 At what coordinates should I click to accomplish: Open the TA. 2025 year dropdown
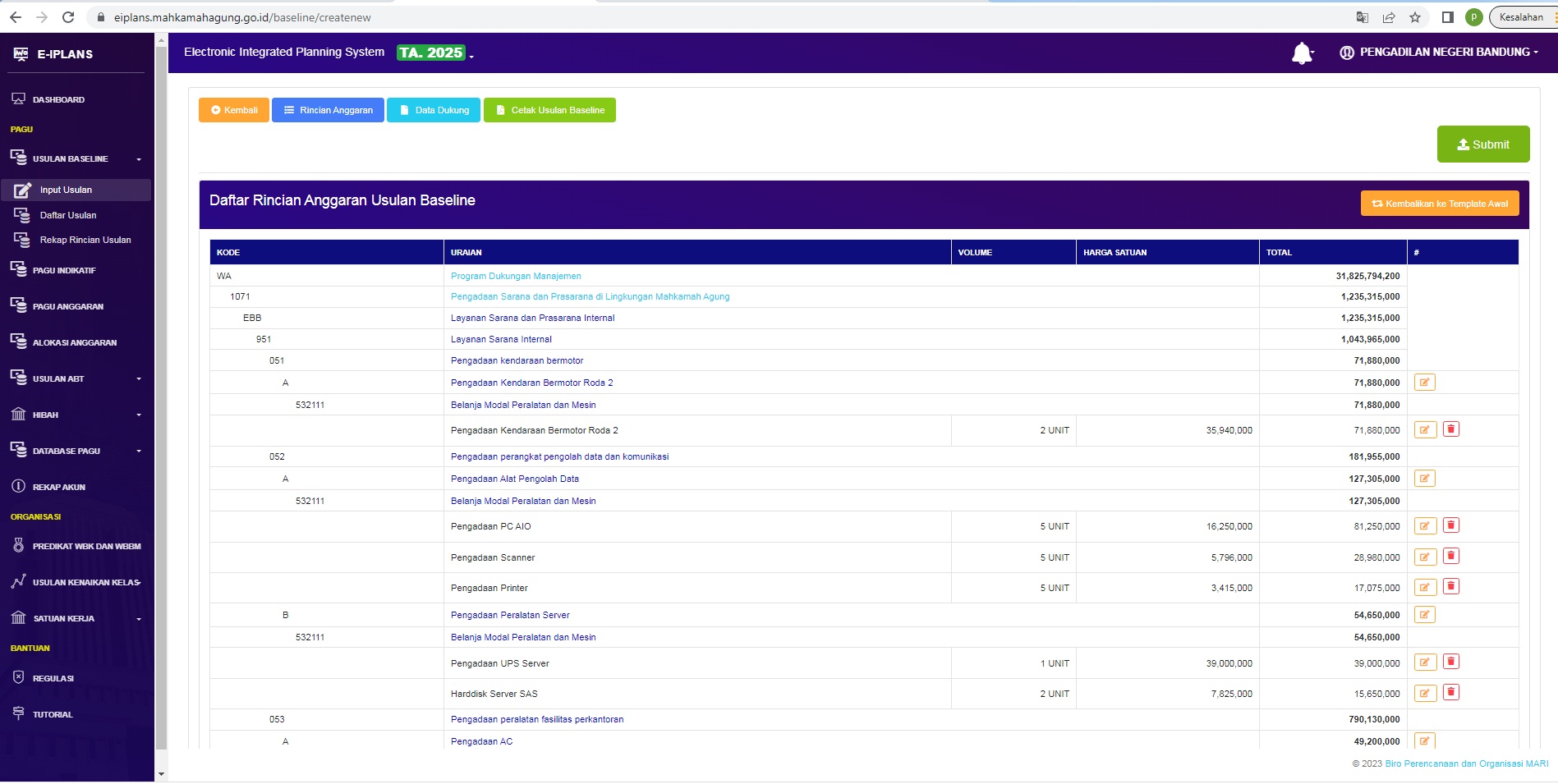tap(435, 53)
